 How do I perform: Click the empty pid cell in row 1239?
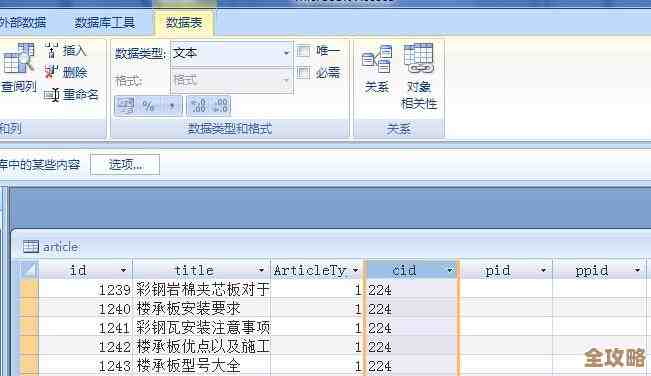pos(506,290)
